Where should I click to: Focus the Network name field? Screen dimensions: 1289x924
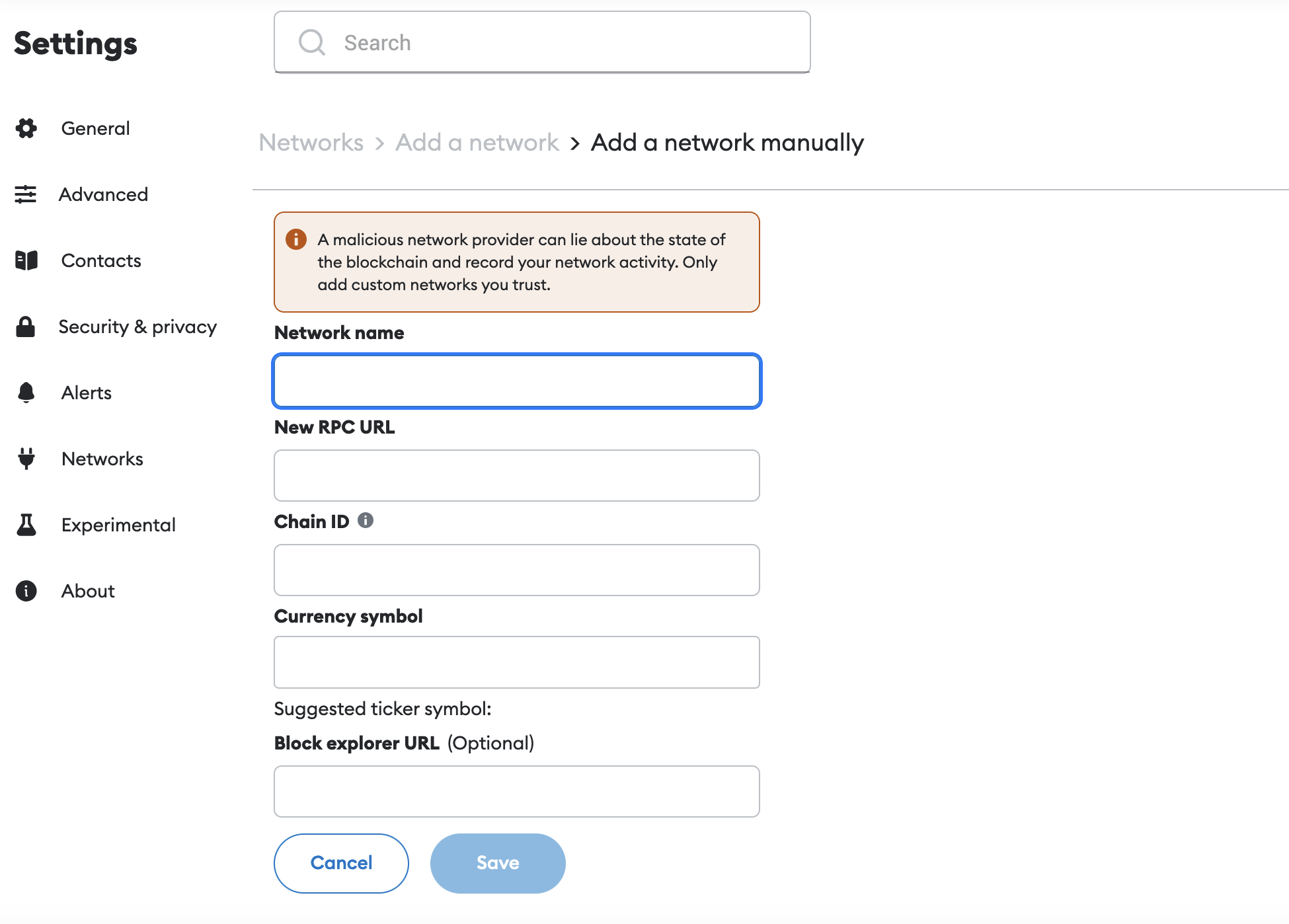(517, 381)
